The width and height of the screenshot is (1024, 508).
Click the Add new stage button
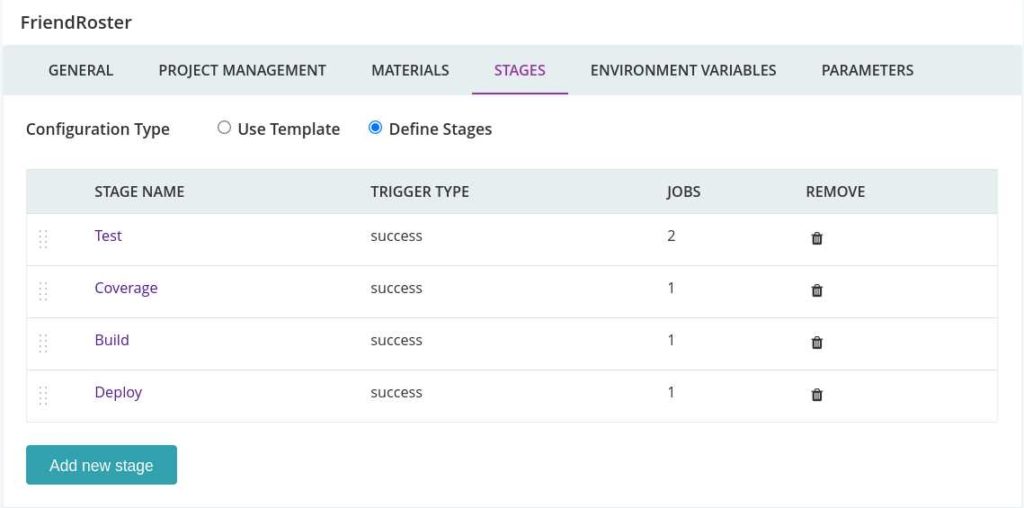coord(101,465)
